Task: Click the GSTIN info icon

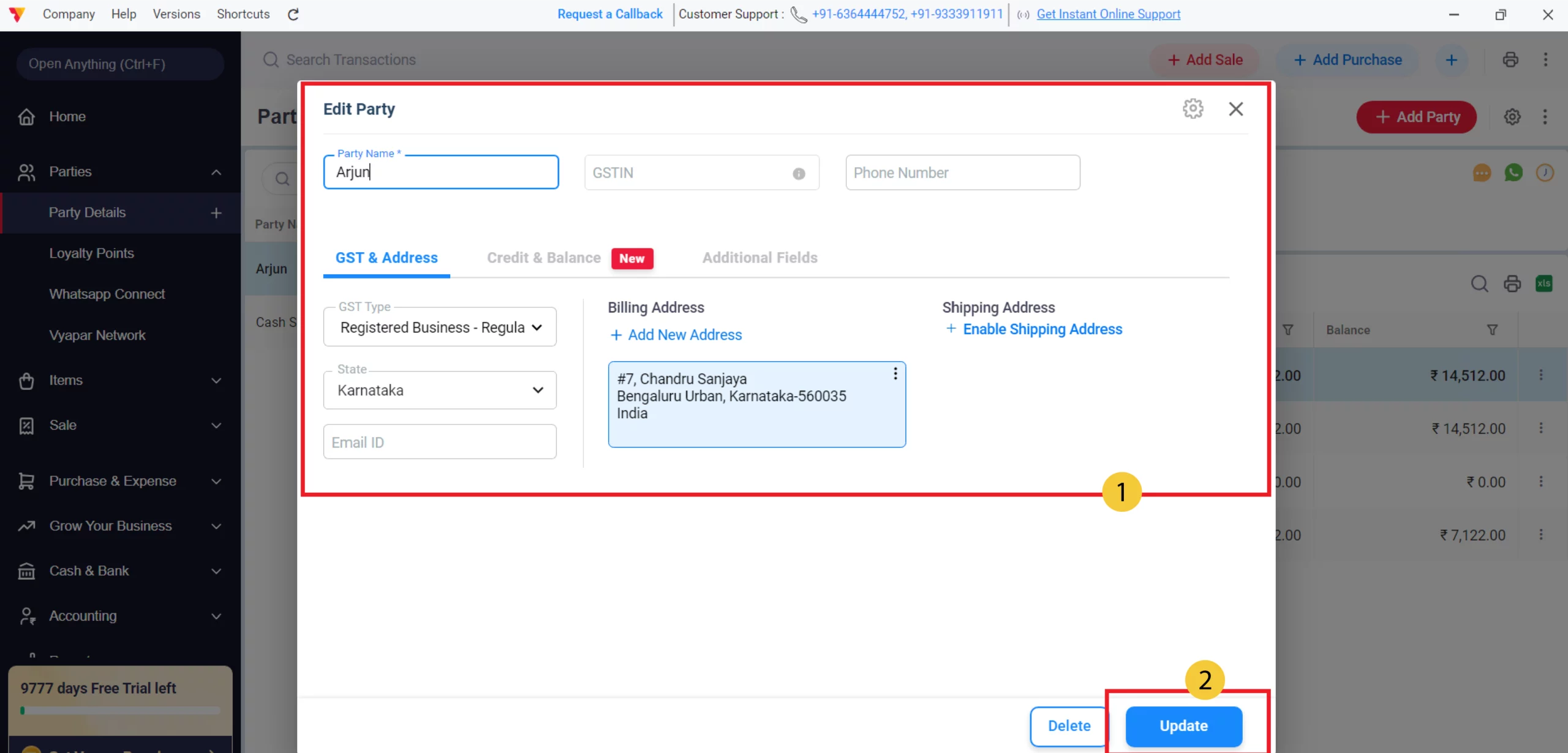Action: [x=798, y=174]
